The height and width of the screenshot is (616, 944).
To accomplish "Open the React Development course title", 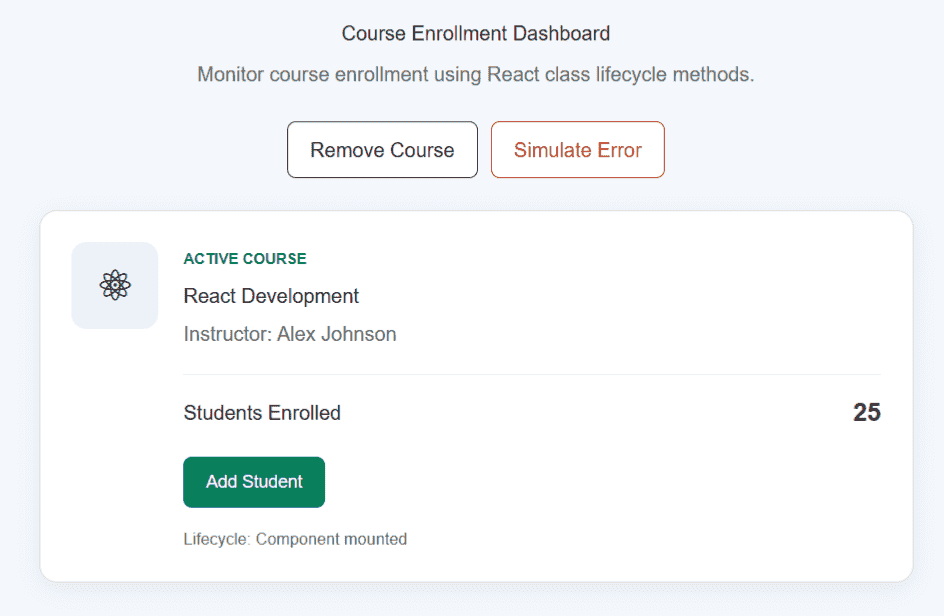I will pos(271,296).
